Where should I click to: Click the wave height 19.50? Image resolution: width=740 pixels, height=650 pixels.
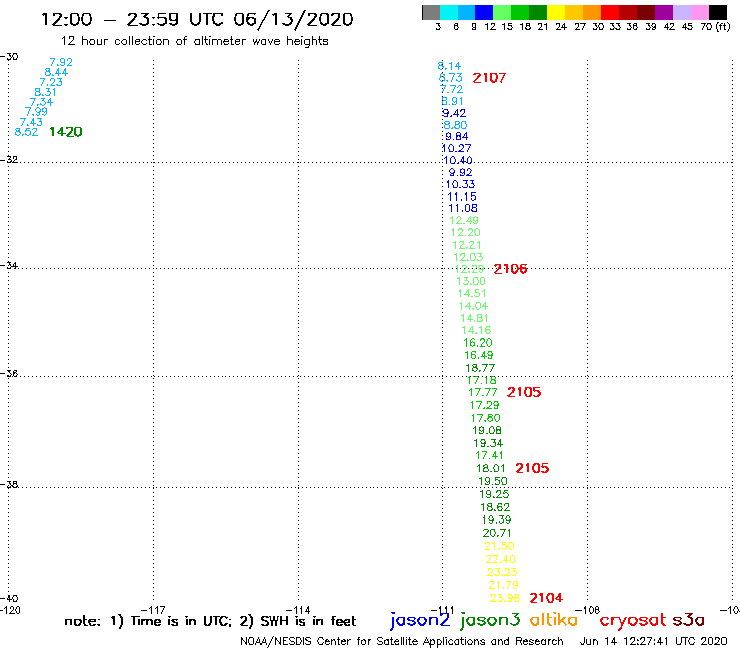(x=493, y=481)
